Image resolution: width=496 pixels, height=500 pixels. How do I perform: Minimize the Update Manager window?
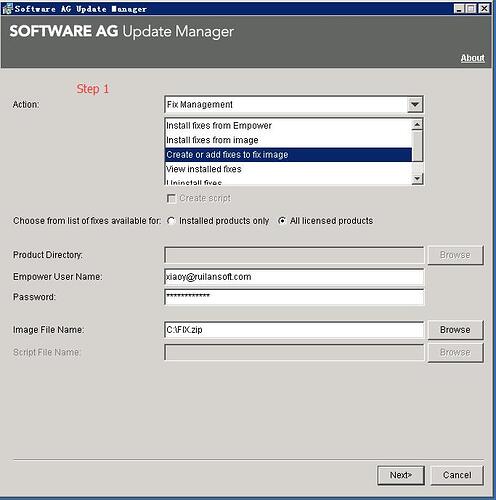click(x=459, y=9)
